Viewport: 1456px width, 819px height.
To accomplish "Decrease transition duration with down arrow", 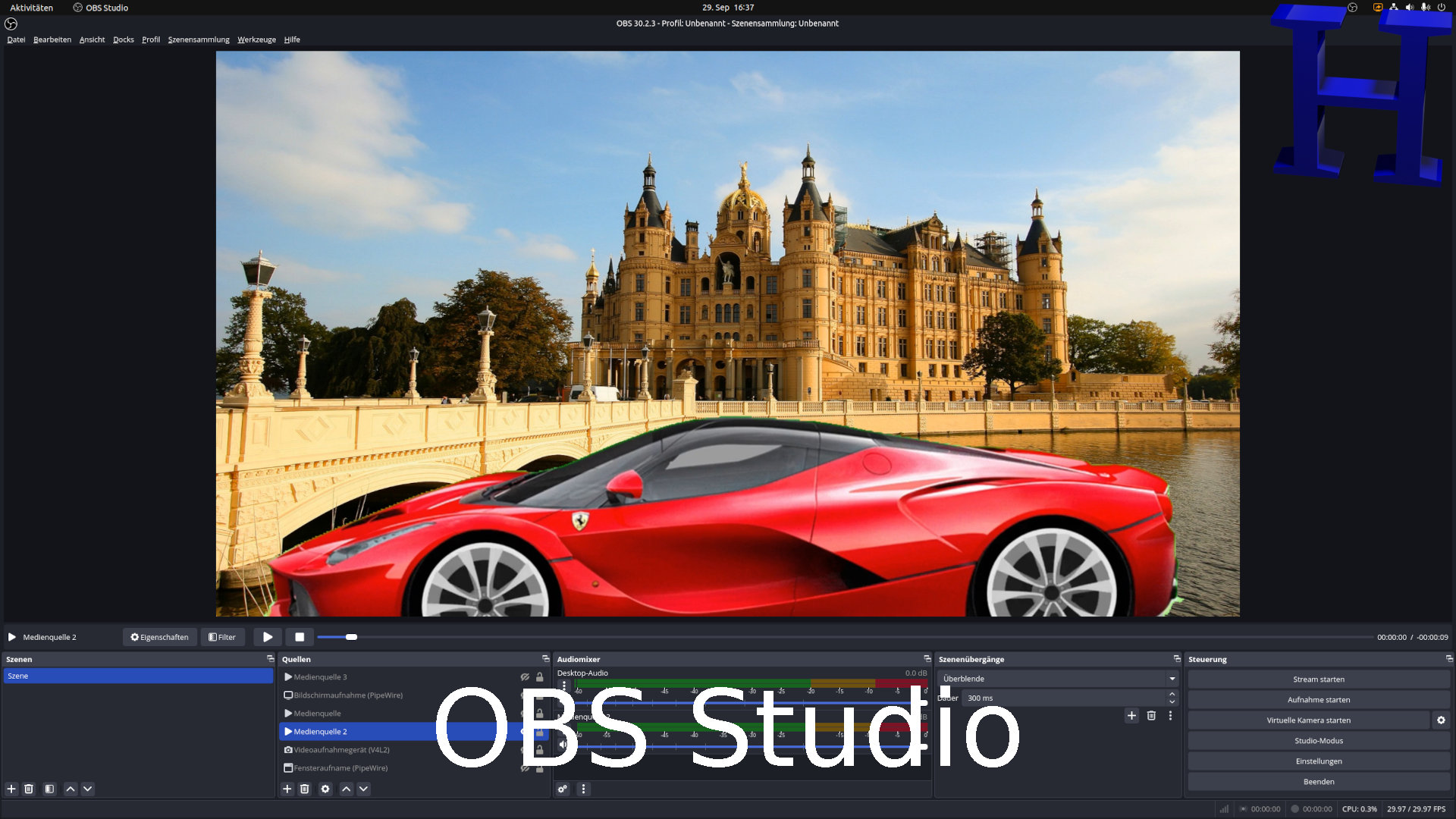I will pyautogui.click(x=1172, y=702).
